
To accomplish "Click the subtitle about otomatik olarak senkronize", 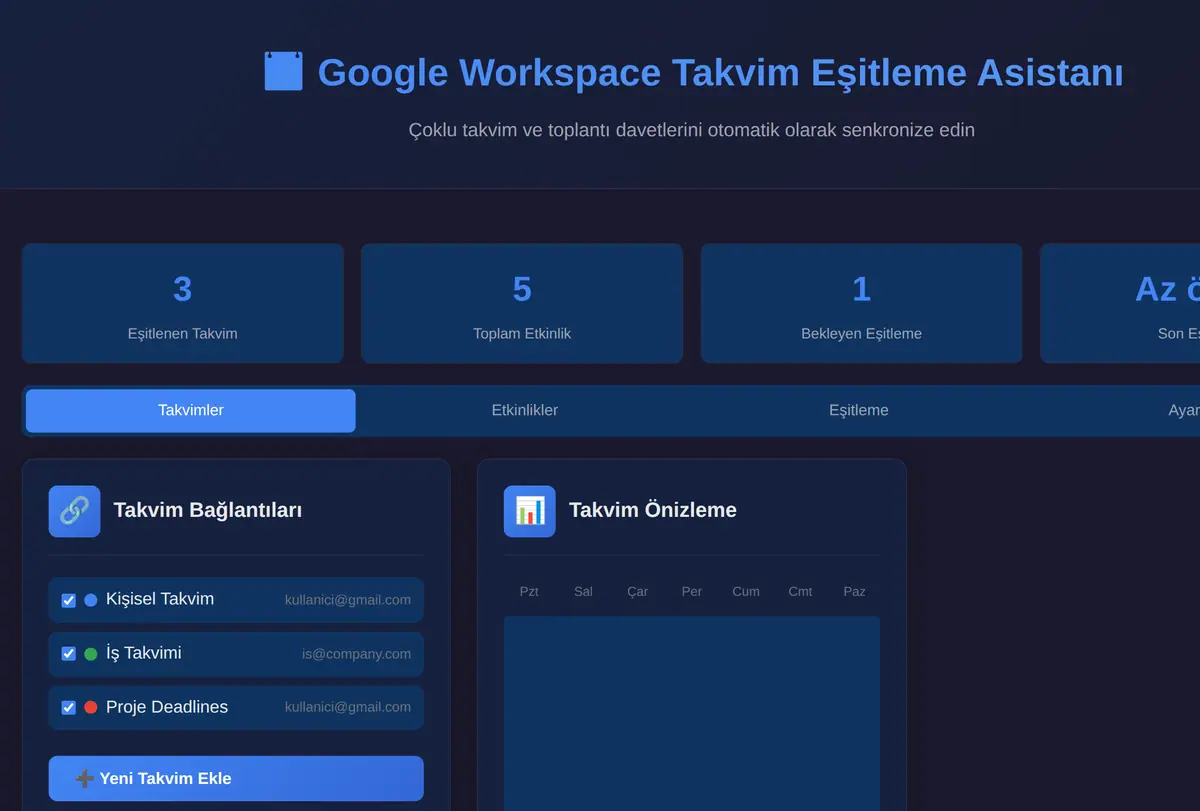I will 692,130.
